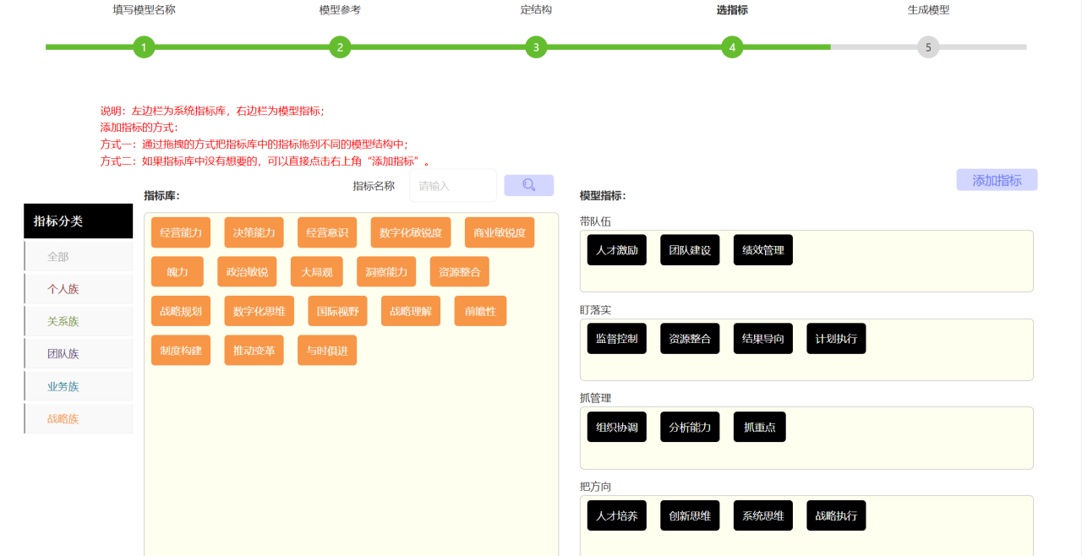Pick the 抓重点 model indicator
Viewport: 1082px width, 556px height.
point(760,427)
